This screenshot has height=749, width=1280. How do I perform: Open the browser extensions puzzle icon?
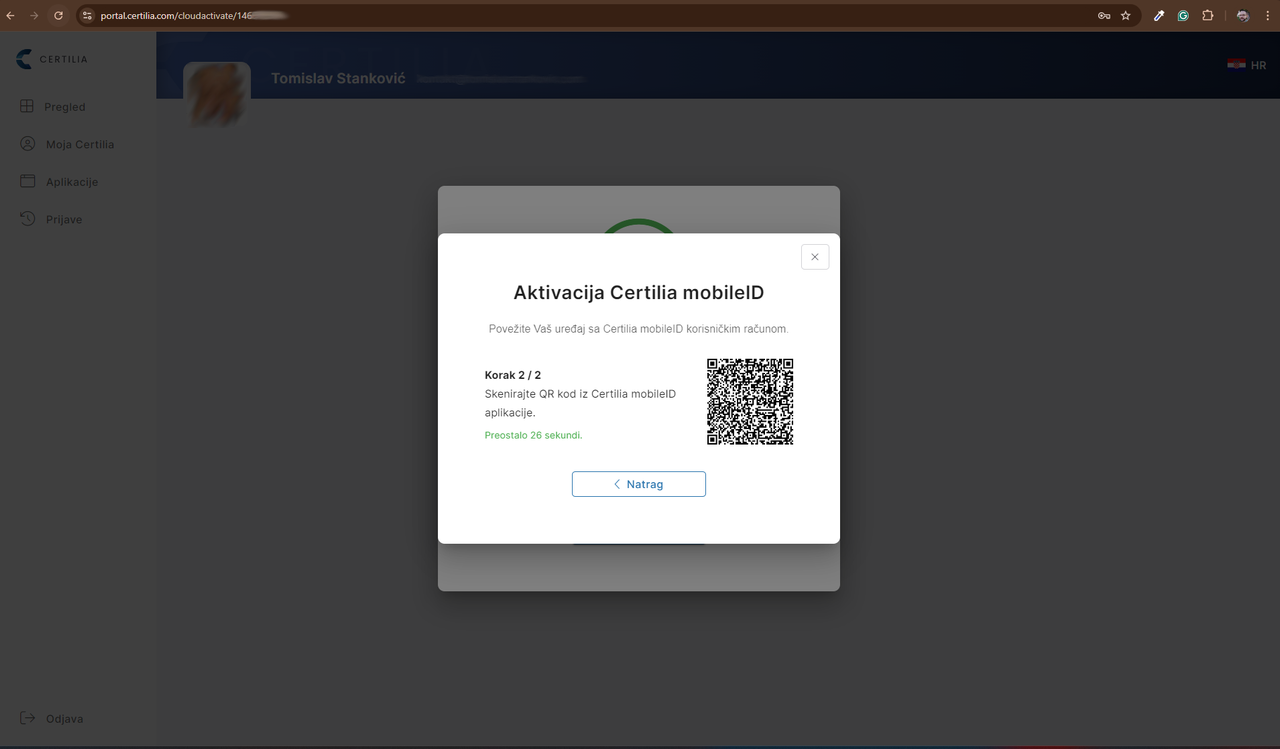pos(1207,15)
